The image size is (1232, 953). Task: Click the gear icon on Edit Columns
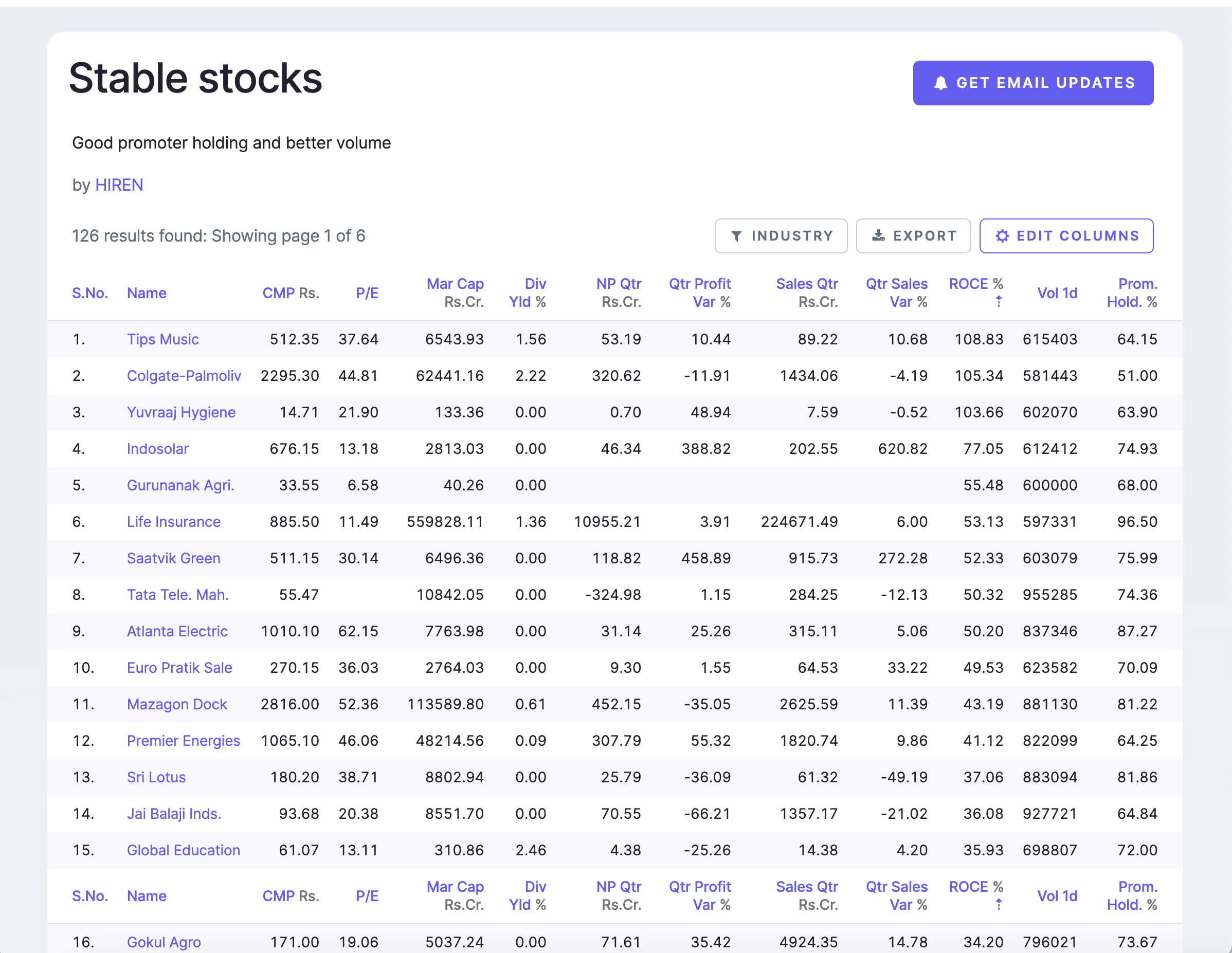(x=1002, y=236)
